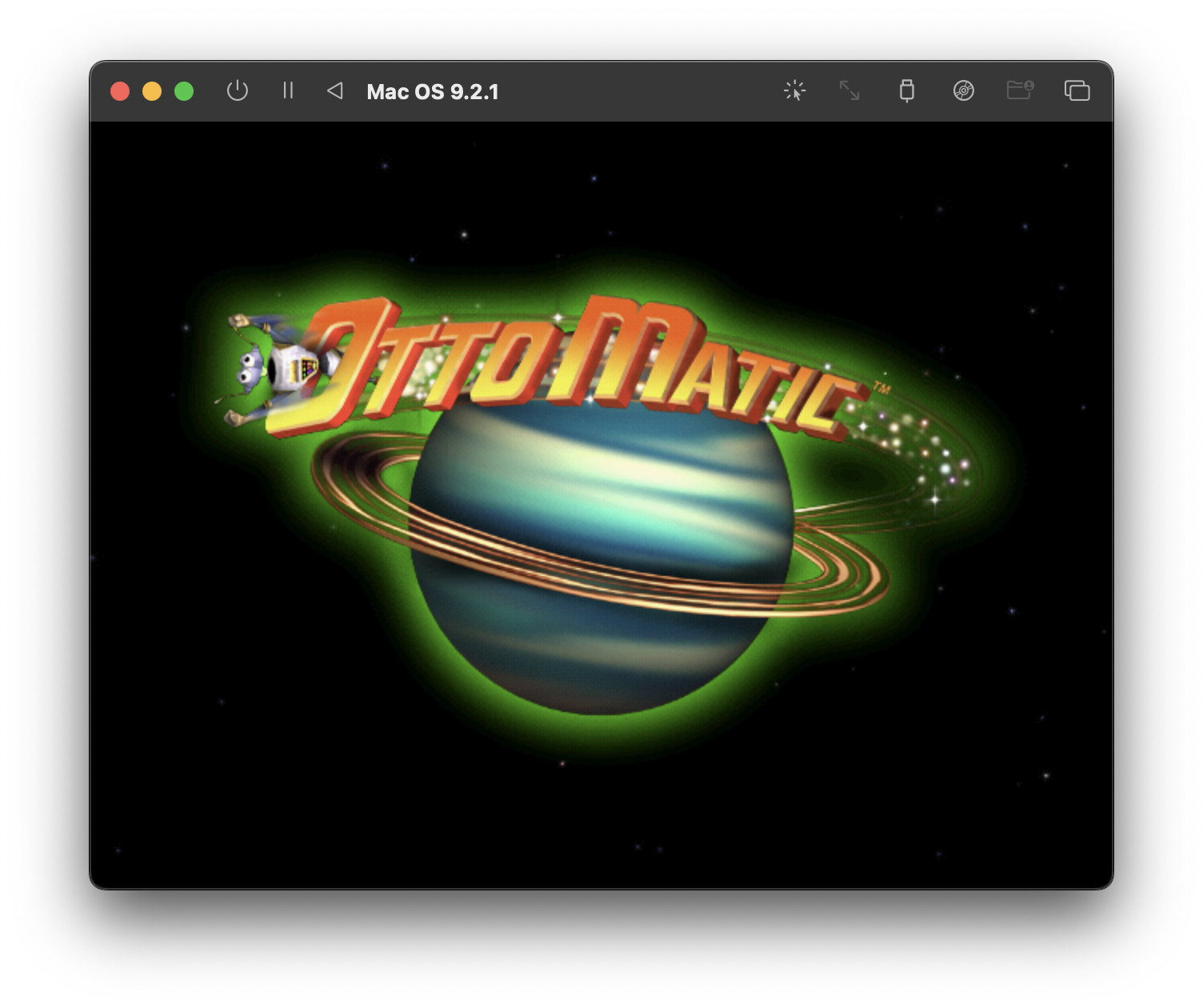This screenshot has width=1203, height=1008.
Task: Restart the VM using the triangle icon
Action: (x=335, y=90)
